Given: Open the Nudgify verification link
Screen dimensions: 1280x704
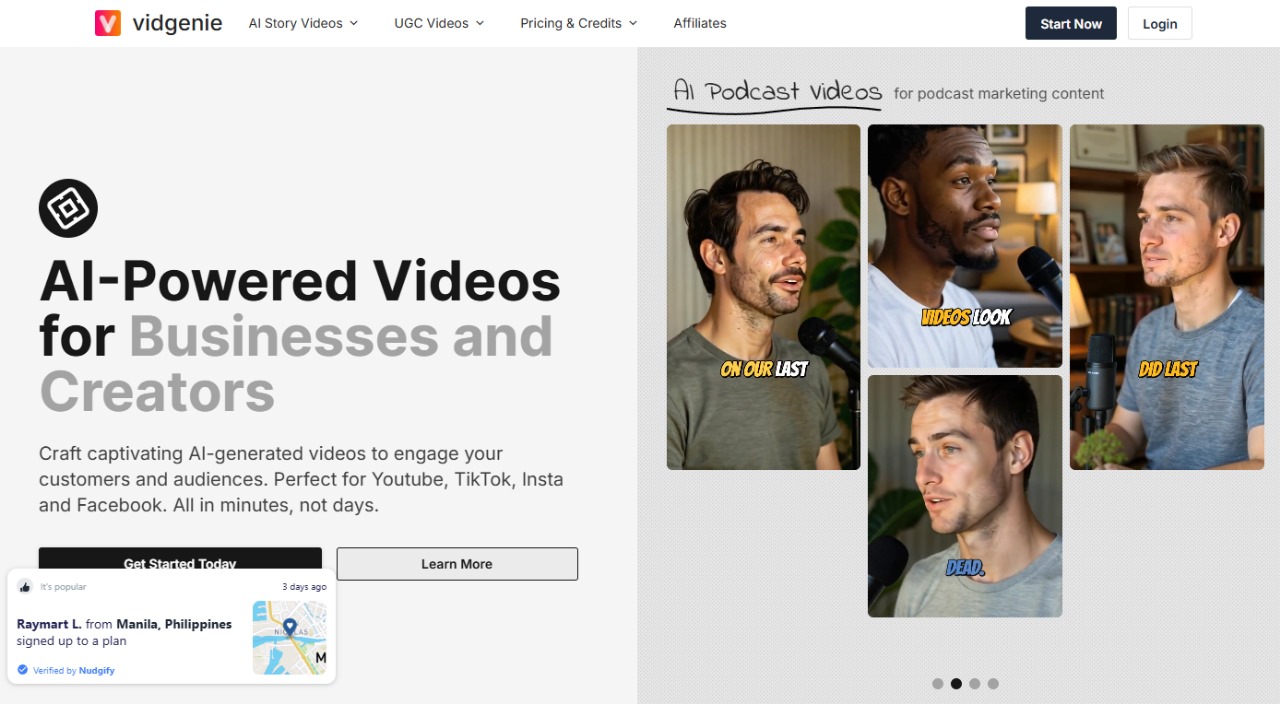Looking at the screenshot, I should pyautogui.click(x=96, y=671).
